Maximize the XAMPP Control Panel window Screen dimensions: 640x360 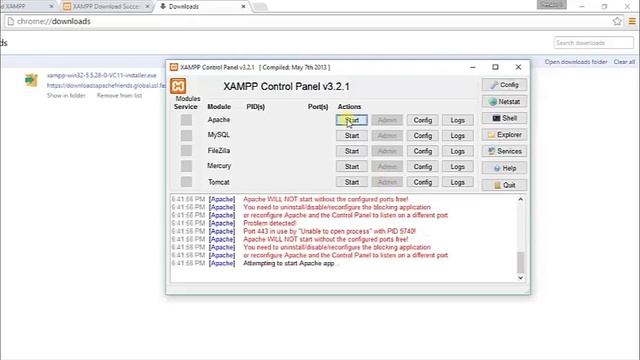(495, 67)
